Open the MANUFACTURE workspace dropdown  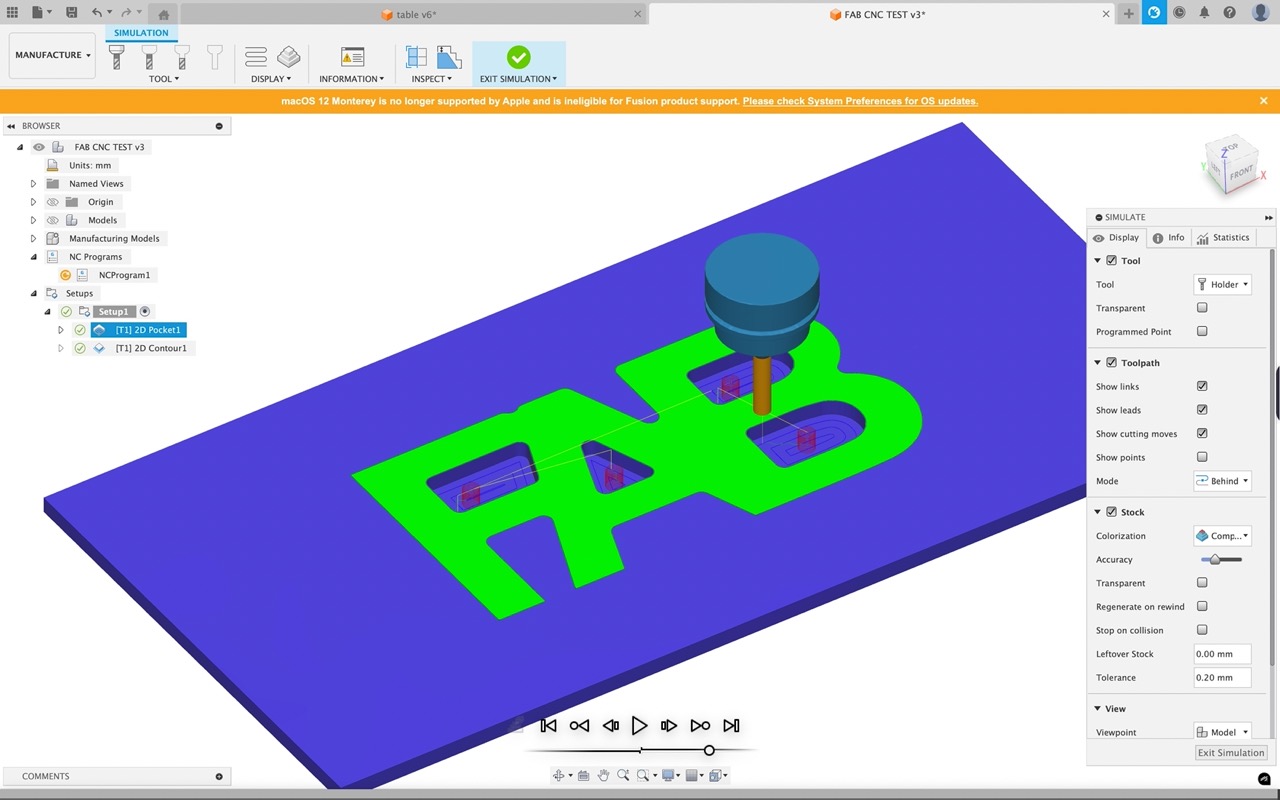click(53, 55)
